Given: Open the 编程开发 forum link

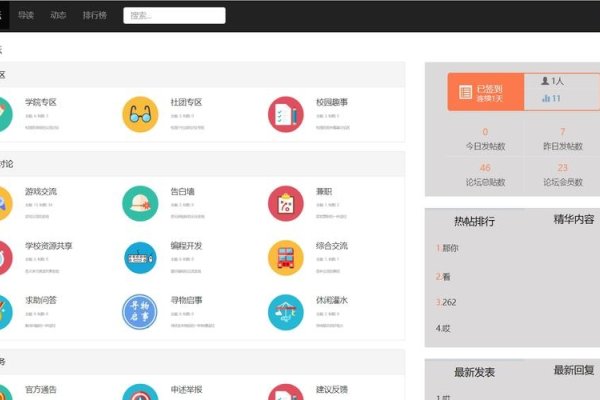Looking at the screenshot, I should pyautogui.click(x=186, y=246).
